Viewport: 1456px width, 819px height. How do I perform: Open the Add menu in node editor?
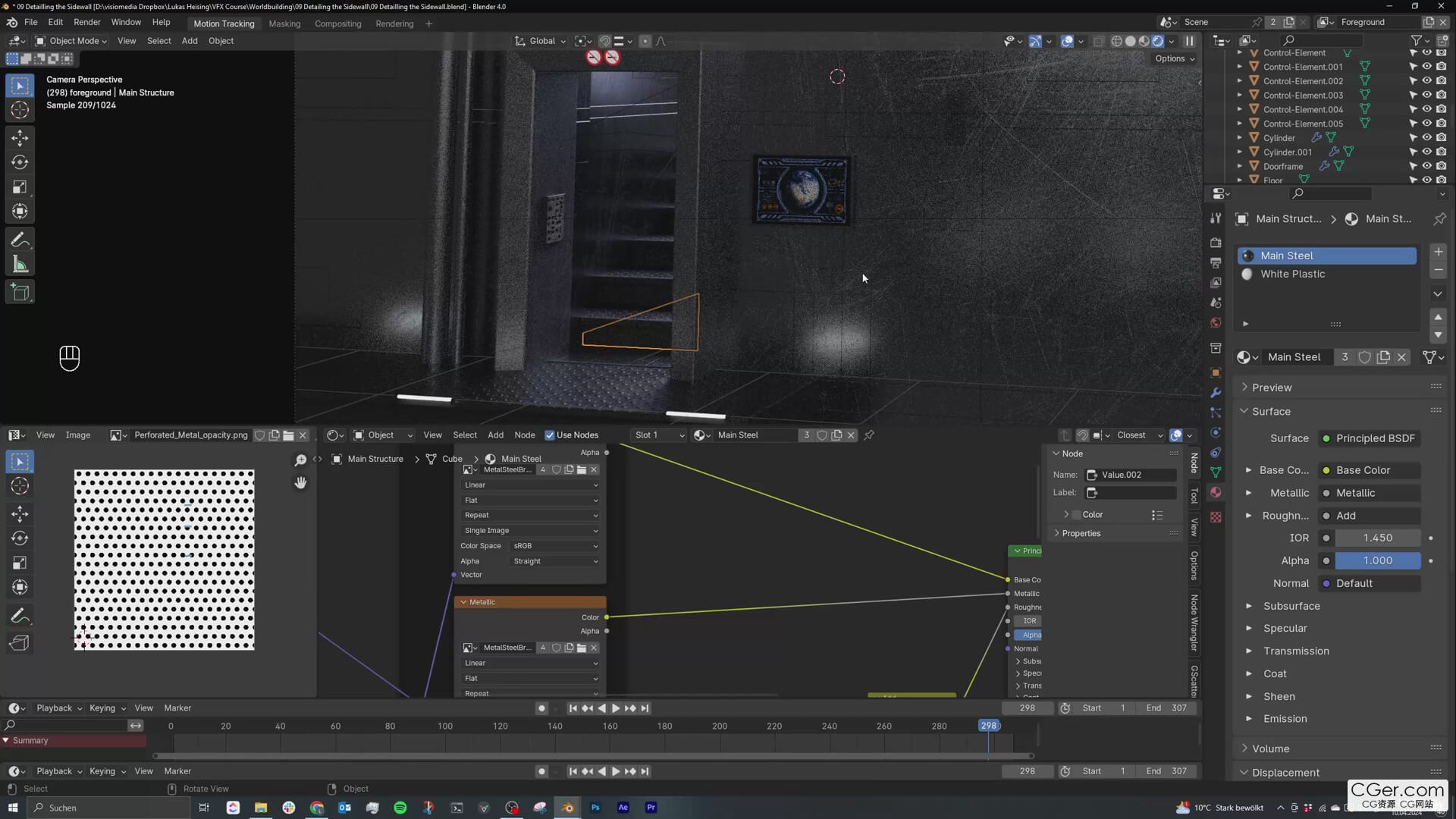(495, 435)
